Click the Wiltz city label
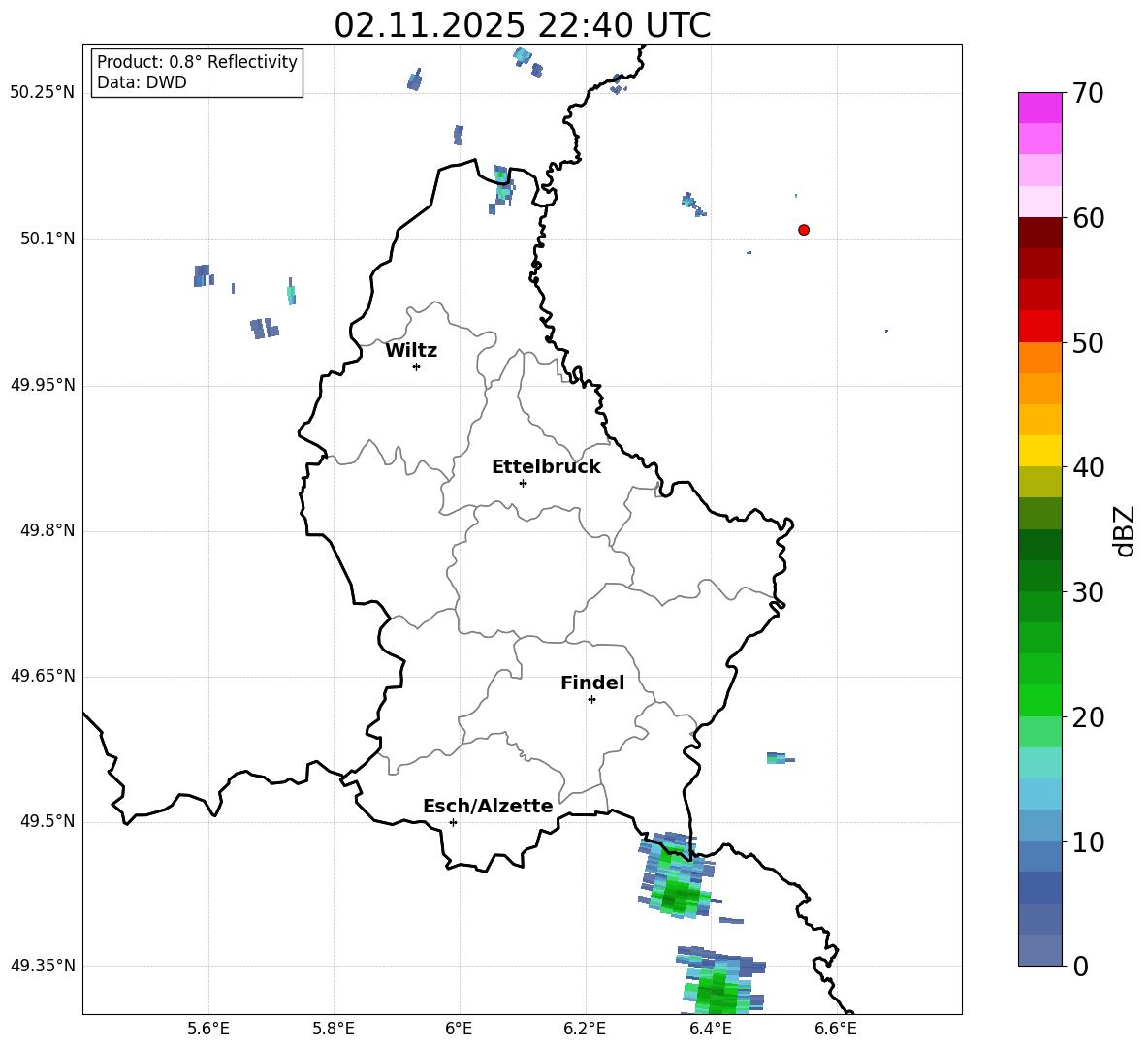 (411, 351)
